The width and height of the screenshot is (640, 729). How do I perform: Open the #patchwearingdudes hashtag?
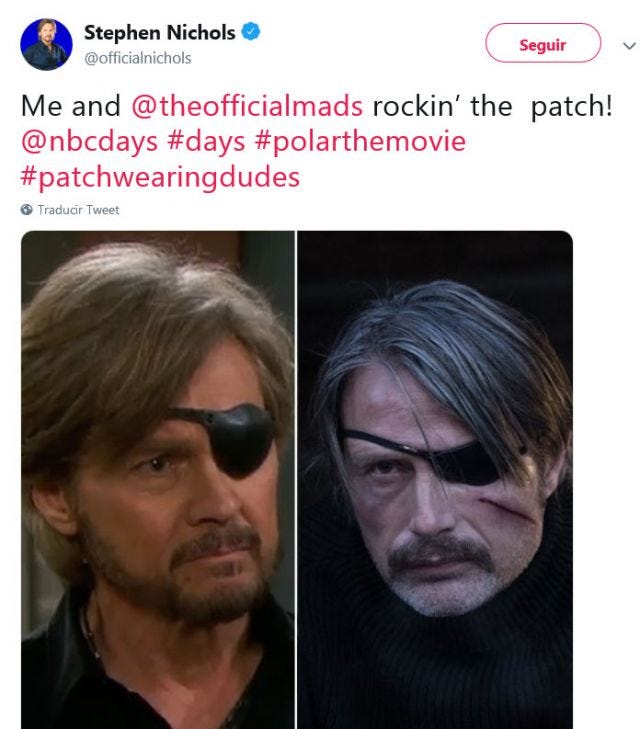(x=160, y=178)
